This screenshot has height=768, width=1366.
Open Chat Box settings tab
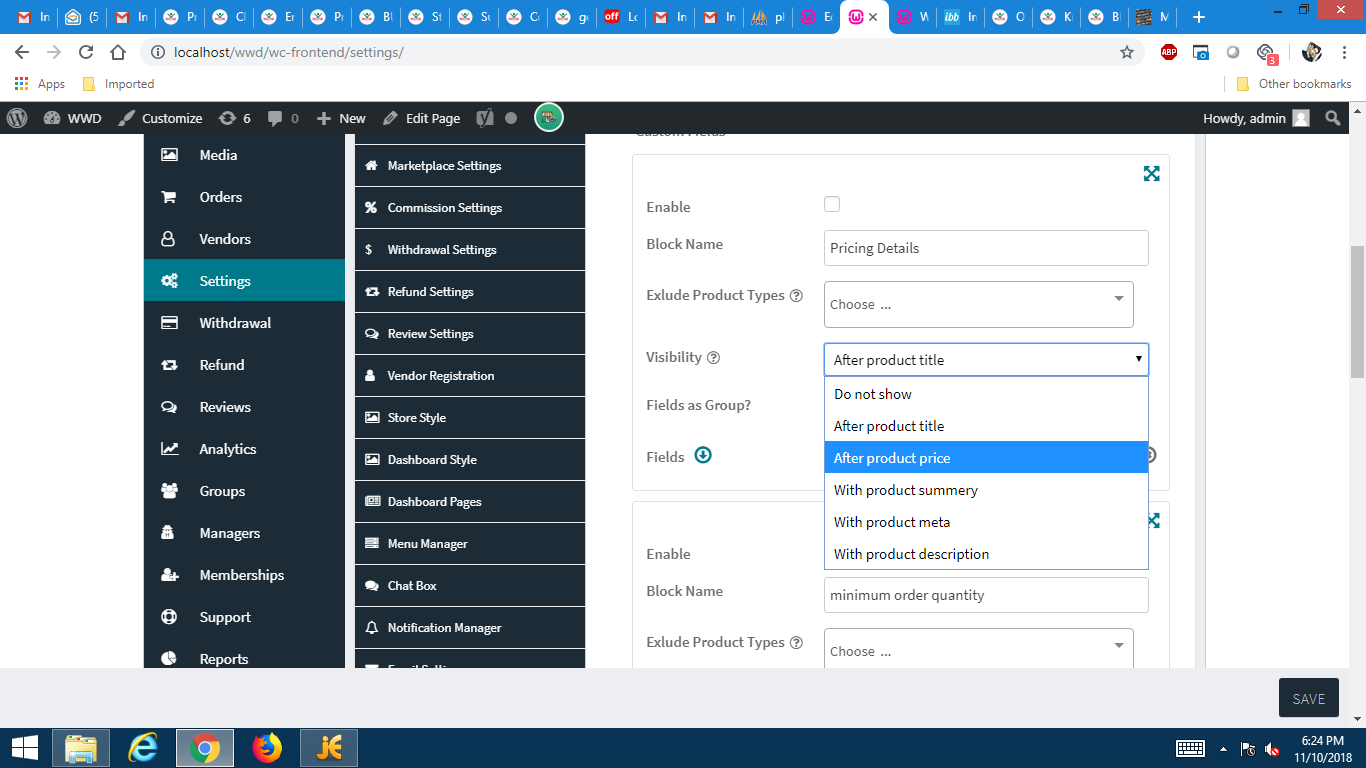[470, 586]
